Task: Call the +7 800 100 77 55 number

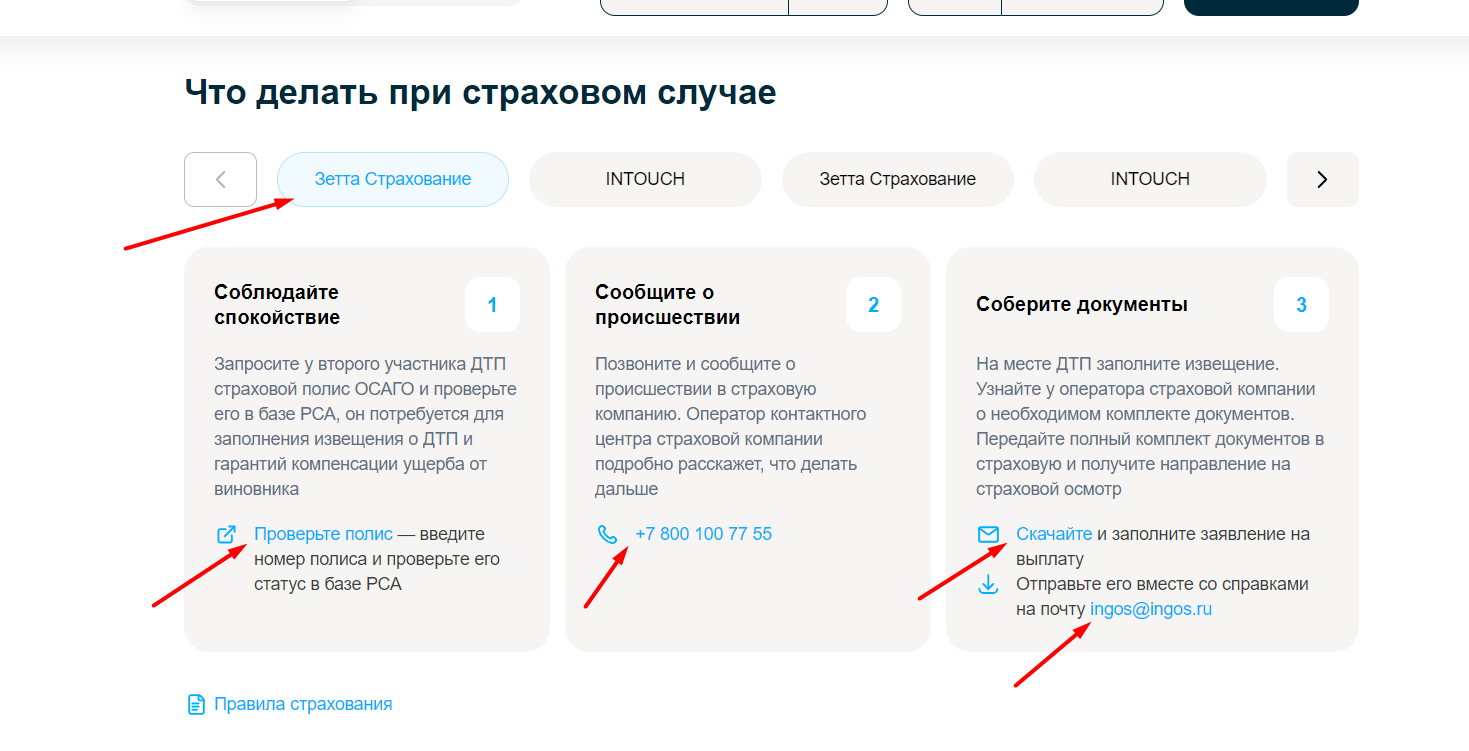Action: click(x=704, y=534)
